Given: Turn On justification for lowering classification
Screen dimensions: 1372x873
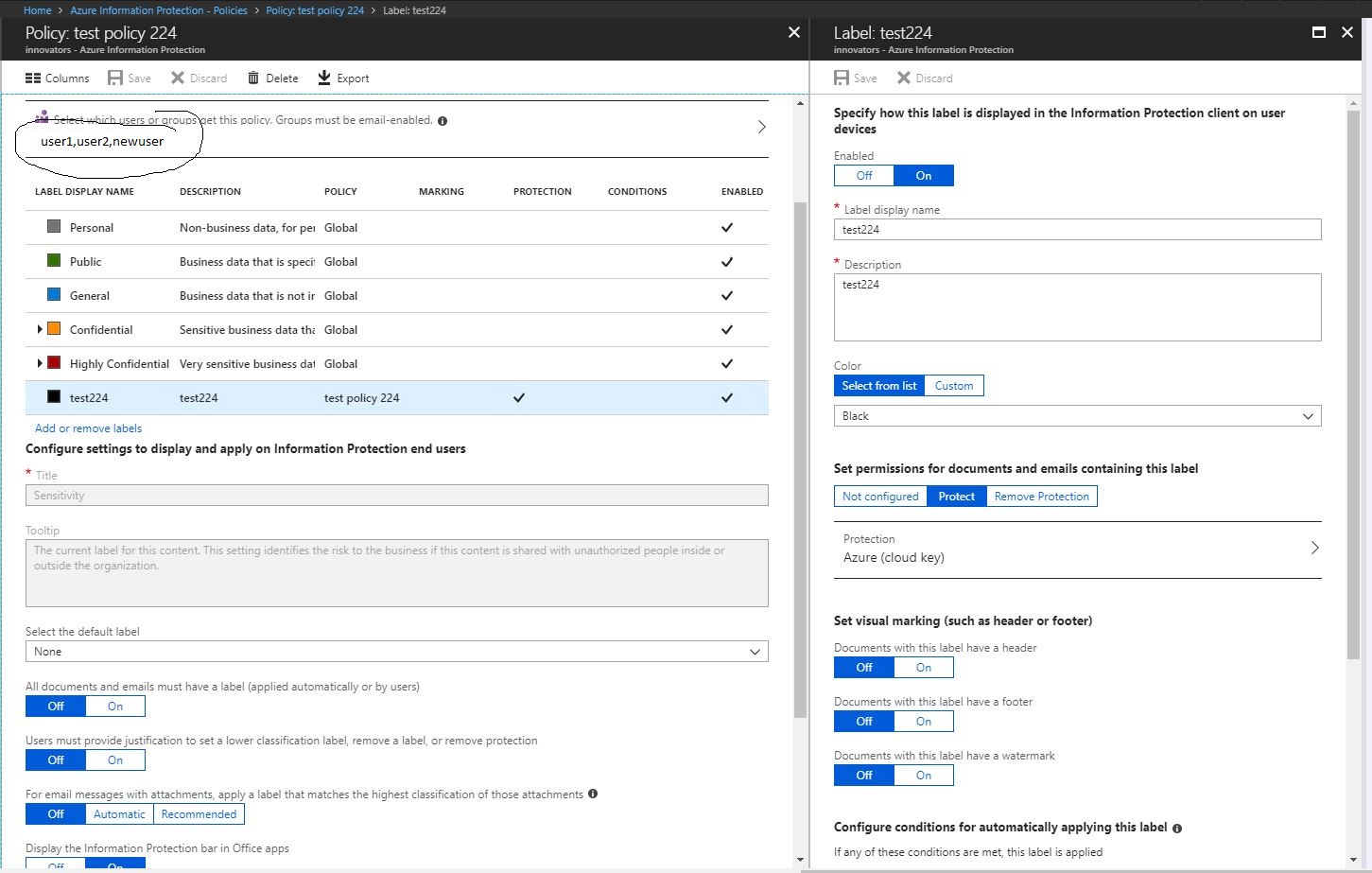Looking at the screenshot, I should (115, 760).
